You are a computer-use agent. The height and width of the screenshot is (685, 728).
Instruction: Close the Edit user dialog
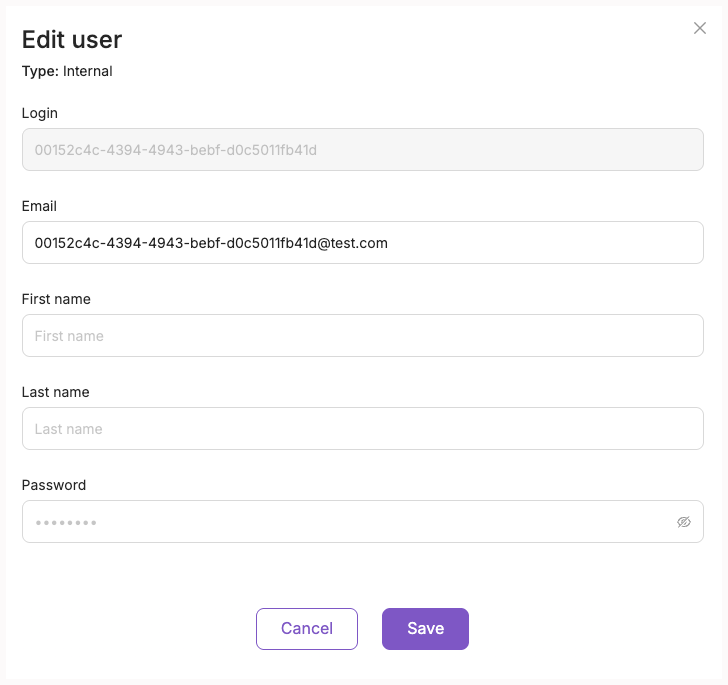[x=700, y=28]
